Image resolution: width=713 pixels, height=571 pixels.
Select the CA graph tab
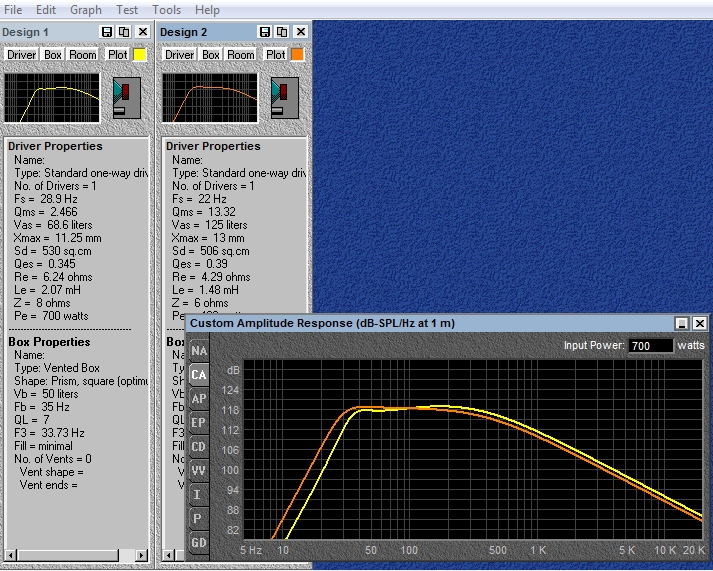pyautogui.click(x=199, y=375)
